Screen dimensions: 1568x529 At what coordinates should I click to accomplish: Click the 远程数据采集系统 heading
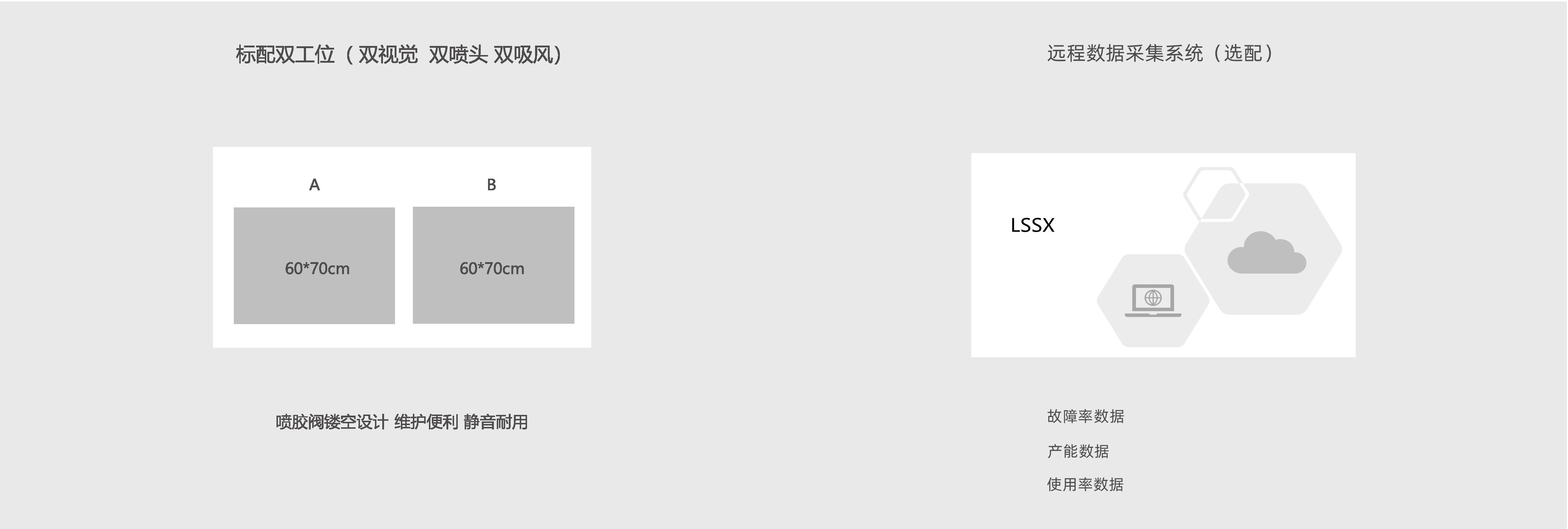pyautogui.click(x=1125, y=54)
